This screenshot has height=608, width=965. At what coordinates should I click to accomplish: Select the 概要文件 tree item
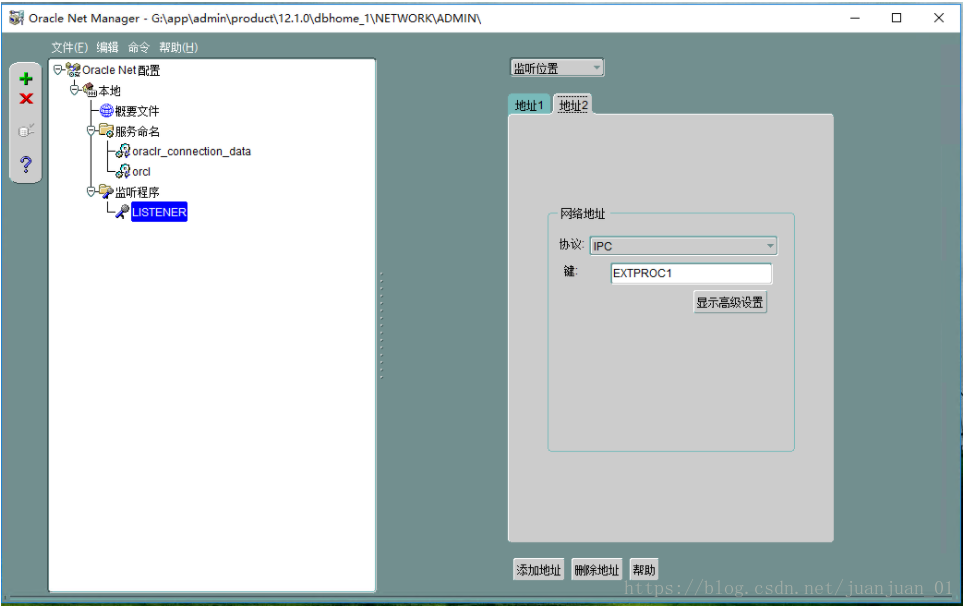(137, 111)
